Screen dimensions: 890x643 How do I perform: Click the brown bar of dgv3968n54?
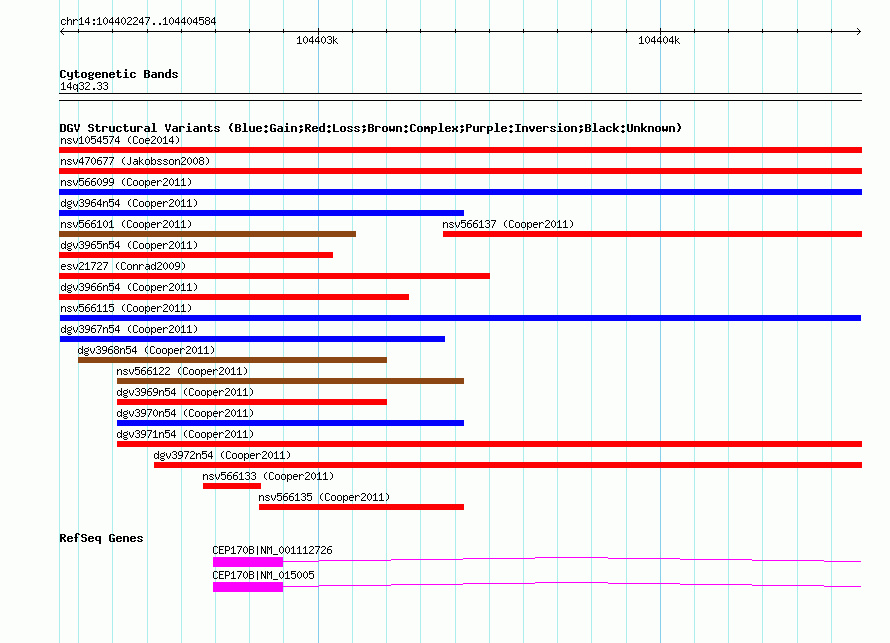click(232, 360)
